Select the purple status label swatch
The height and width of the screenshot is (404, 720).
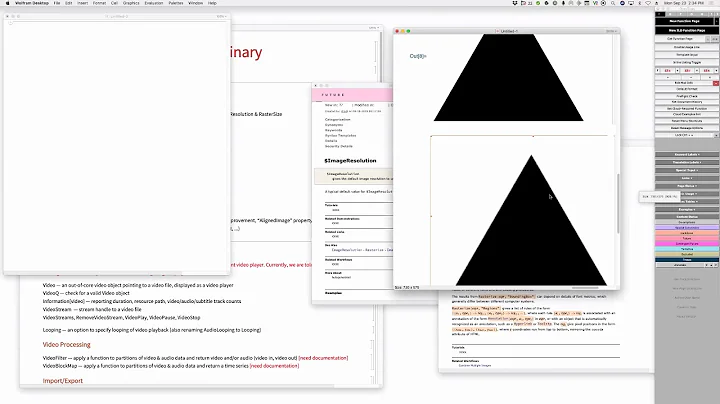click(687, 228)
